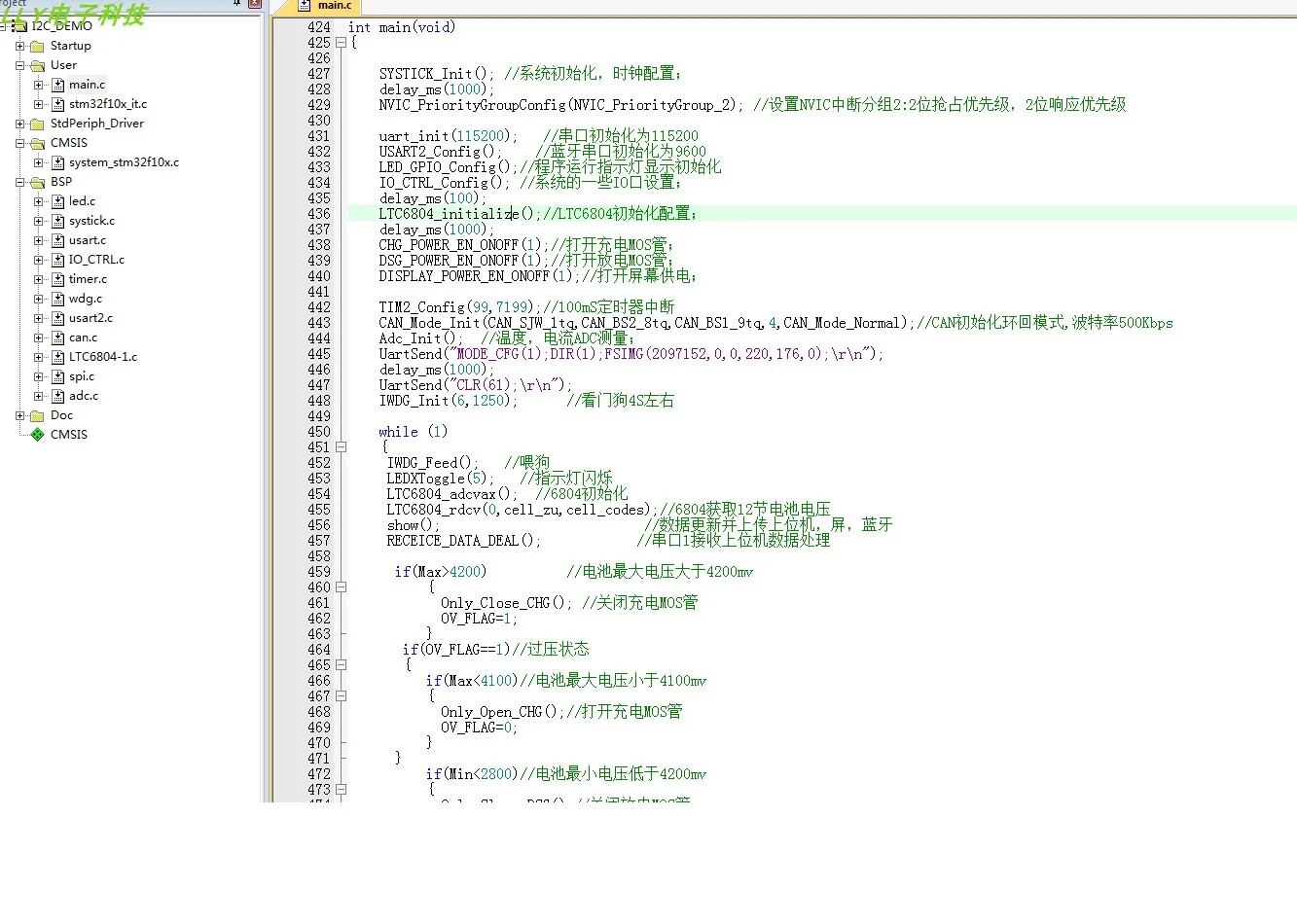Click the IO_CTRL_Config() call
Screen dimensions: 1297x924
pos(444,183)
